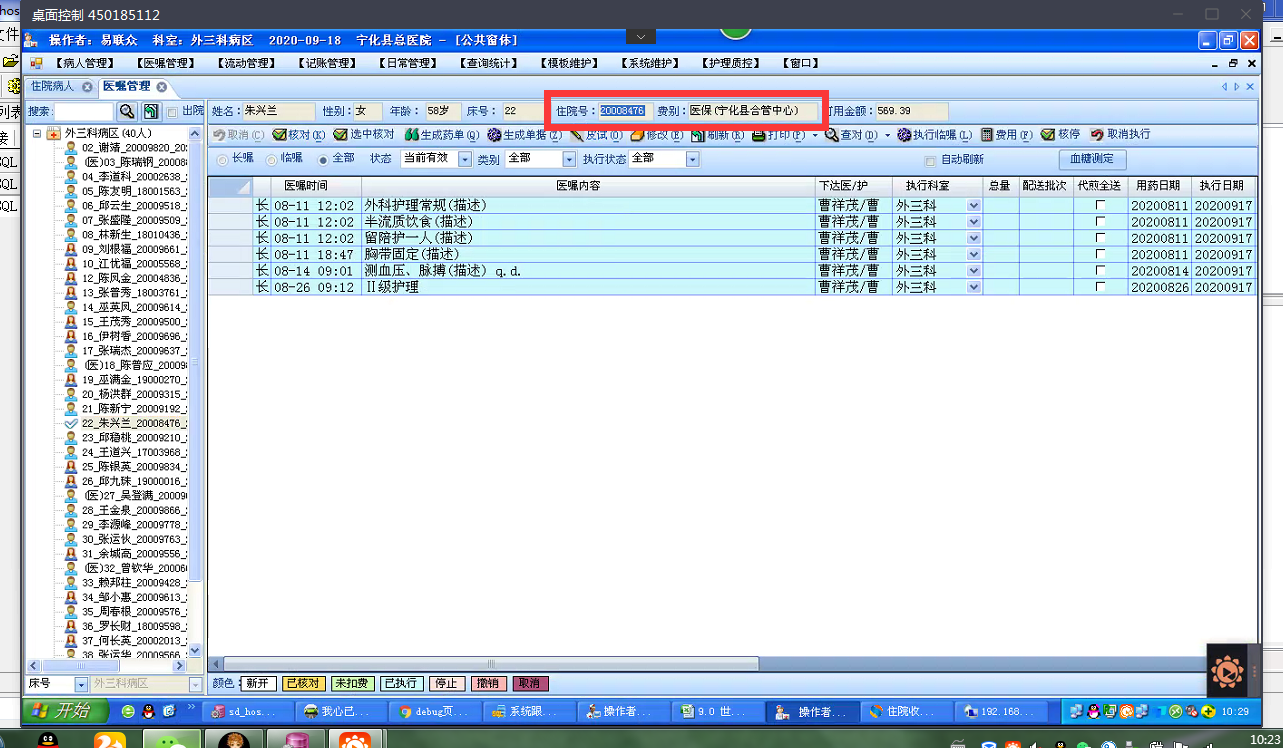The height and width of the screenshot is (748, 1283).
Task: Close the 住院病人 tab
Action: tap(87, 87)
